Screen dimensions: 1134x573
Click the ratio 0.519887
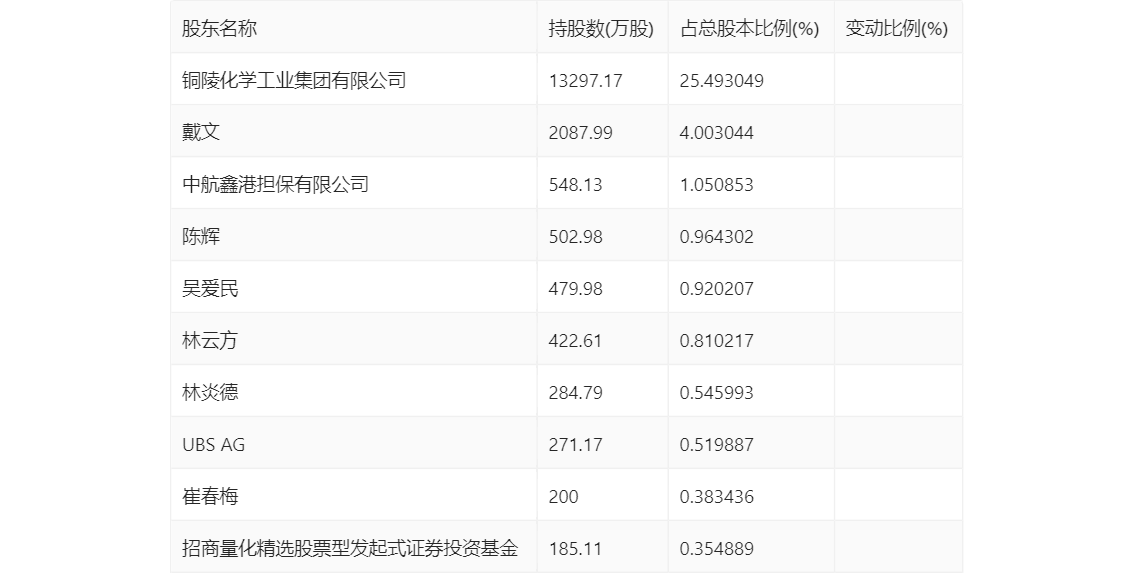click(x=717, y=445)
